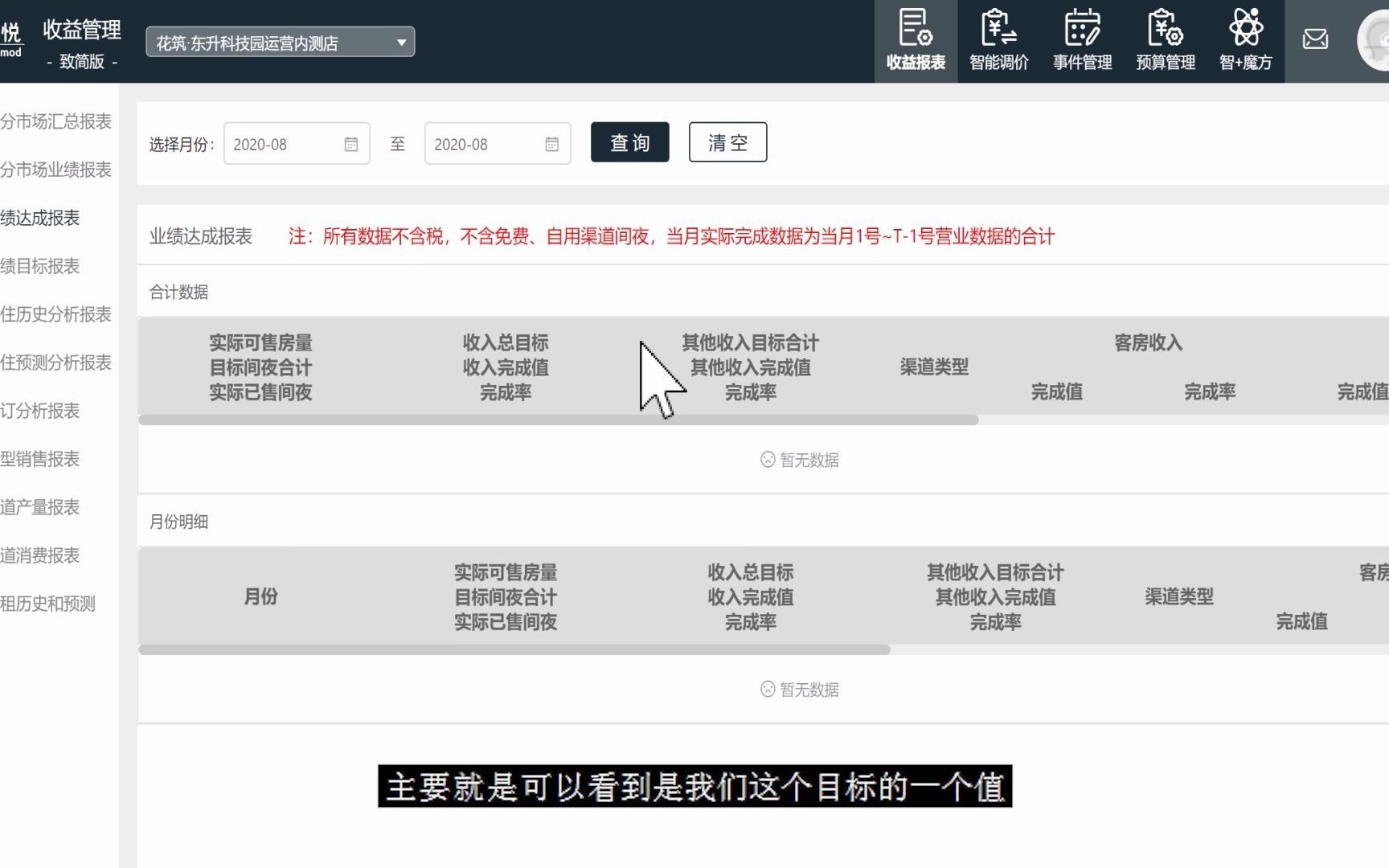This screenshot has width=1389, height=868.
Task: Open 型销售报表 in the sidebar
Action: 39,459
